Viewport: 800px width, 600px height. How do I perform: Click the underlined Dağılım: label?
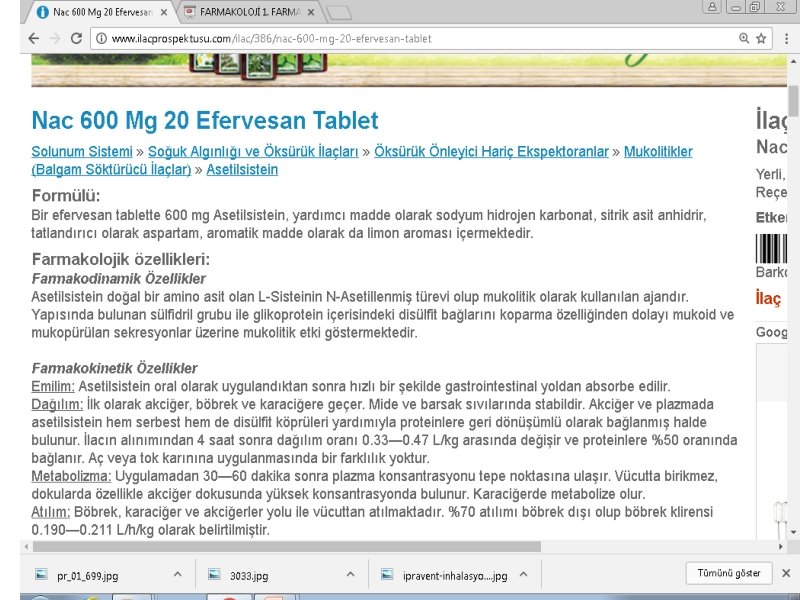pos(57,404)
